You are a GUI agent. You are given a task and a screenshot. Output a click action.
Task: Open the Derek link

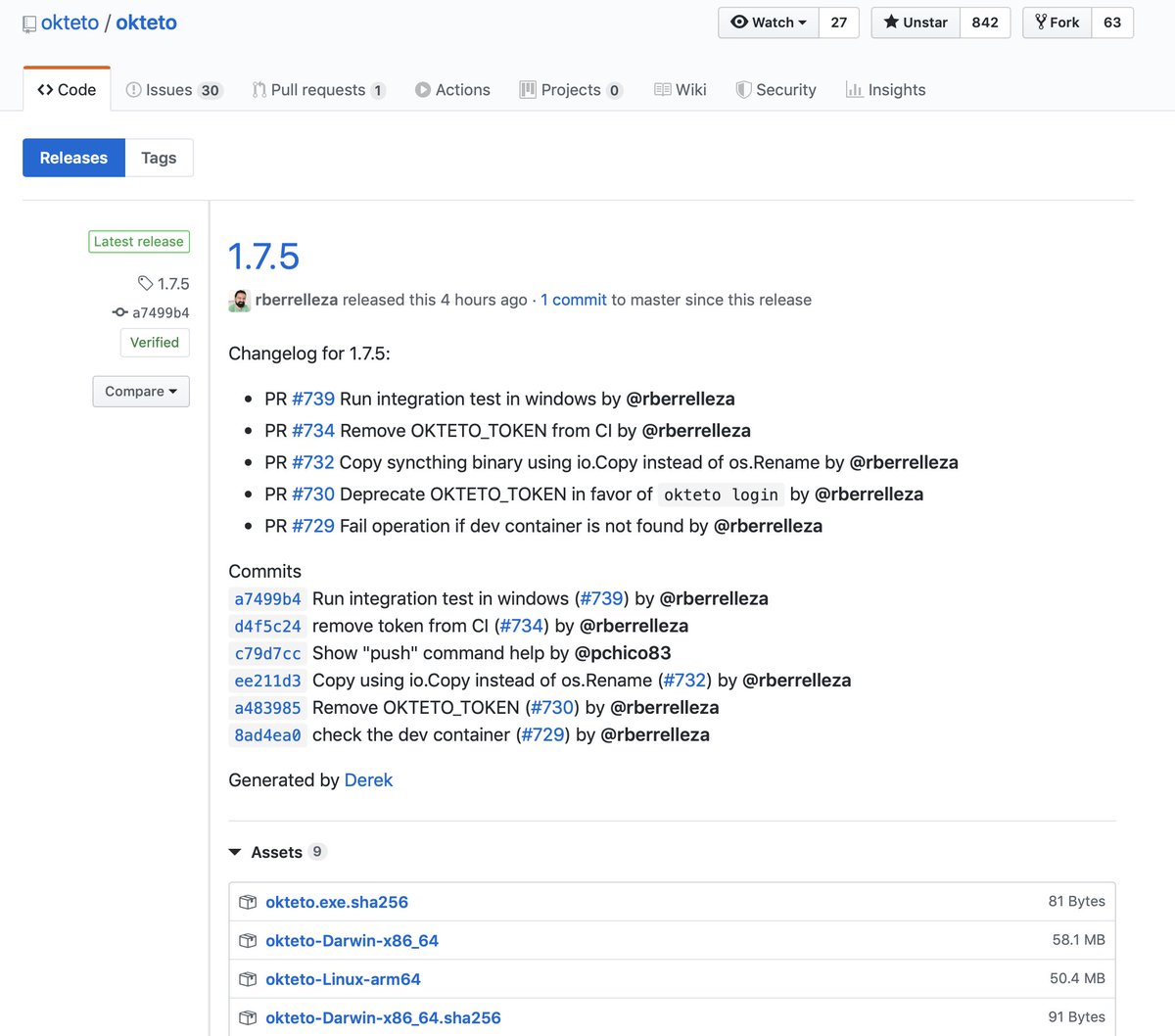tap(368, 780)
